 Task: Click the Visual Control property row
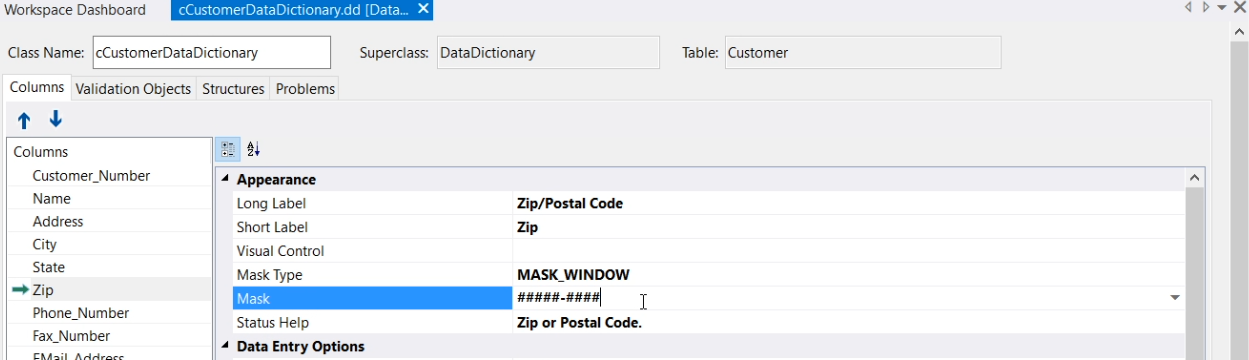(708, 251)
